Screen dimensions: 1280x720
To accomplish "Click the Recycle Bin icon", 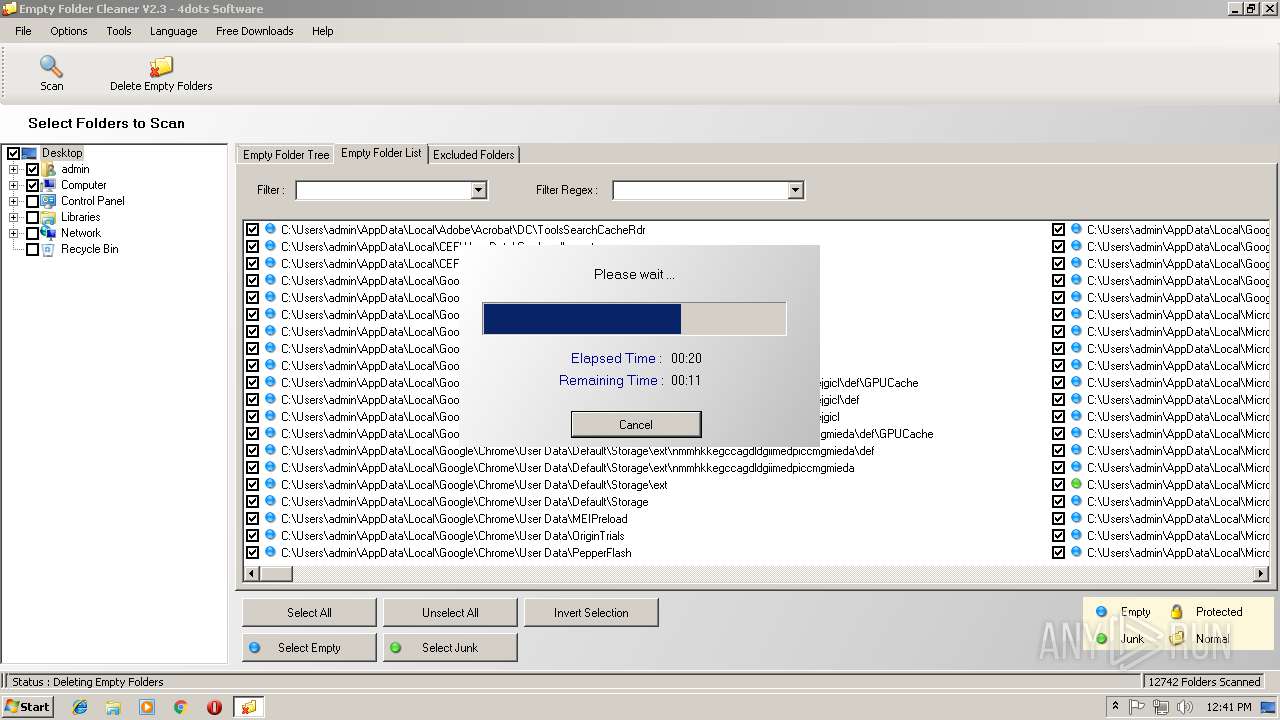I will point(48,249).
